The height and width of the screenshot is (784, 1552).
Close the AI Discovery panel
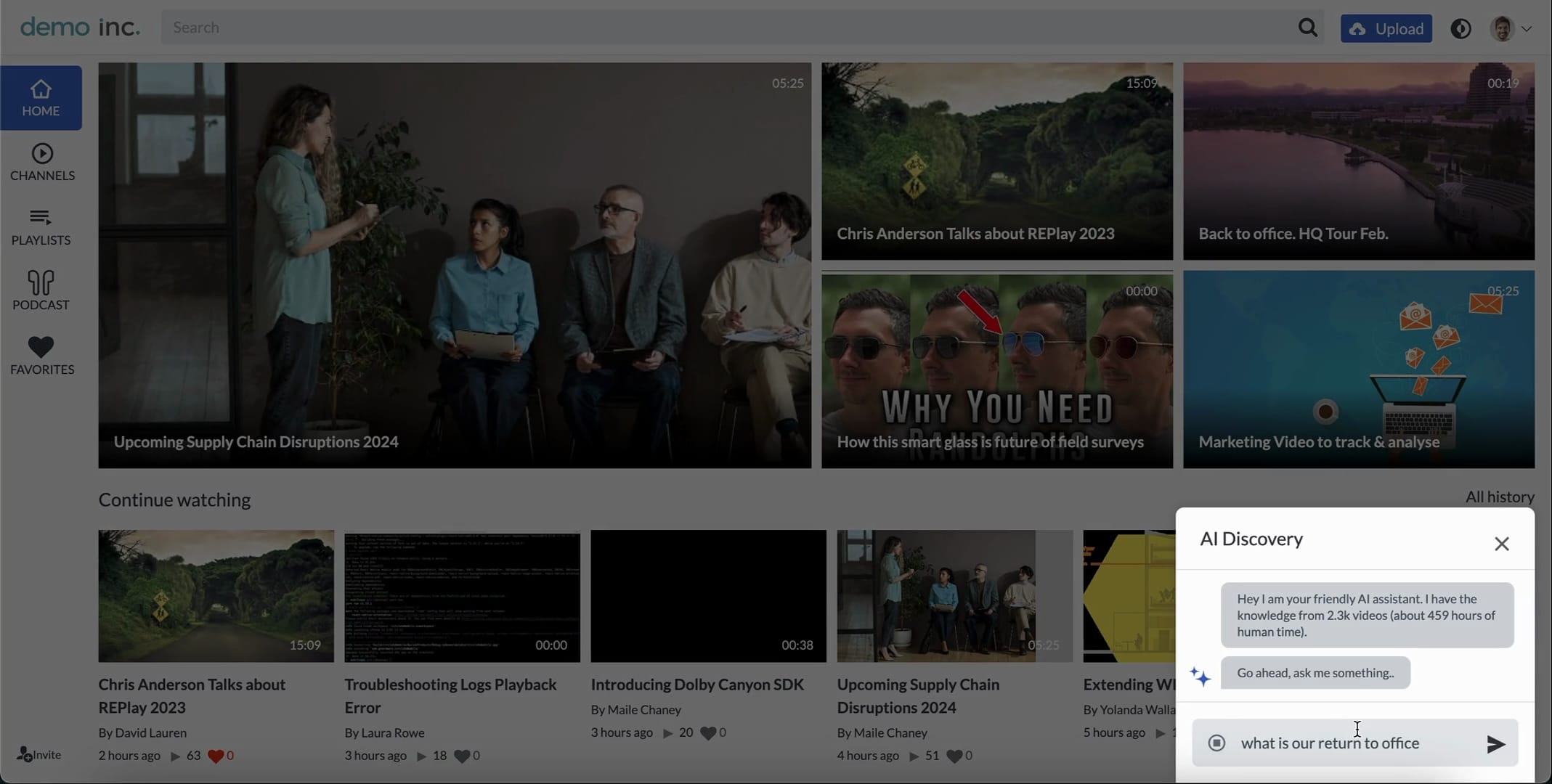(x=1501, y=544)
